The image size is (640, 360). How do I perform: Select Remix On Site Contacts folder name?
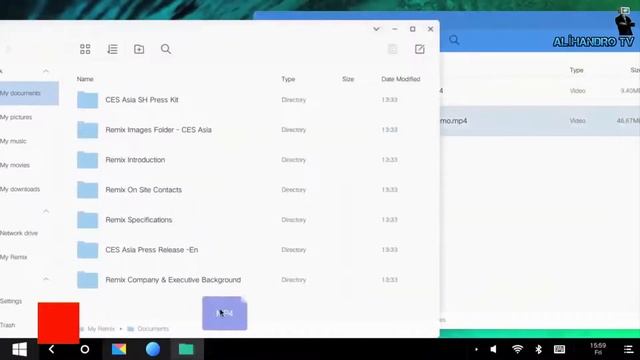click(x=143, y=190)
